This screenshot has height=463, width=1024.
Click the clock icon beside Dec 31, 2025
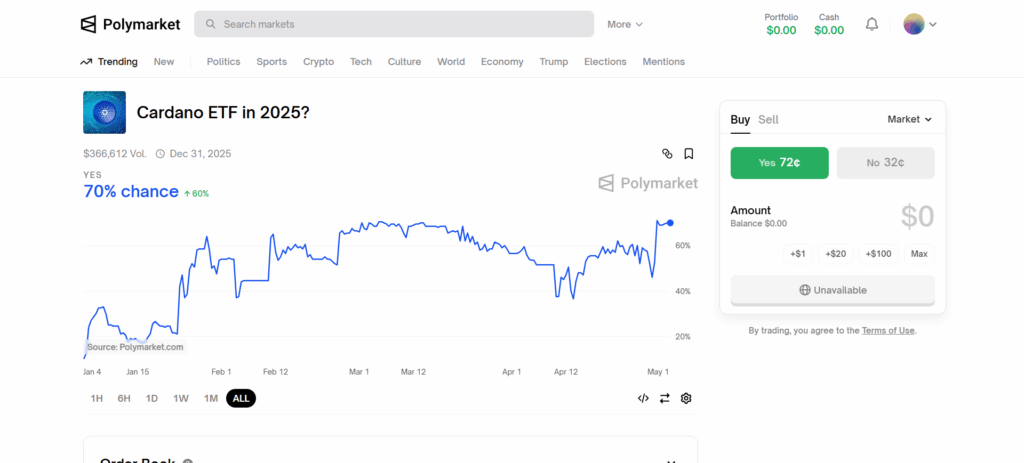point(160,154)
